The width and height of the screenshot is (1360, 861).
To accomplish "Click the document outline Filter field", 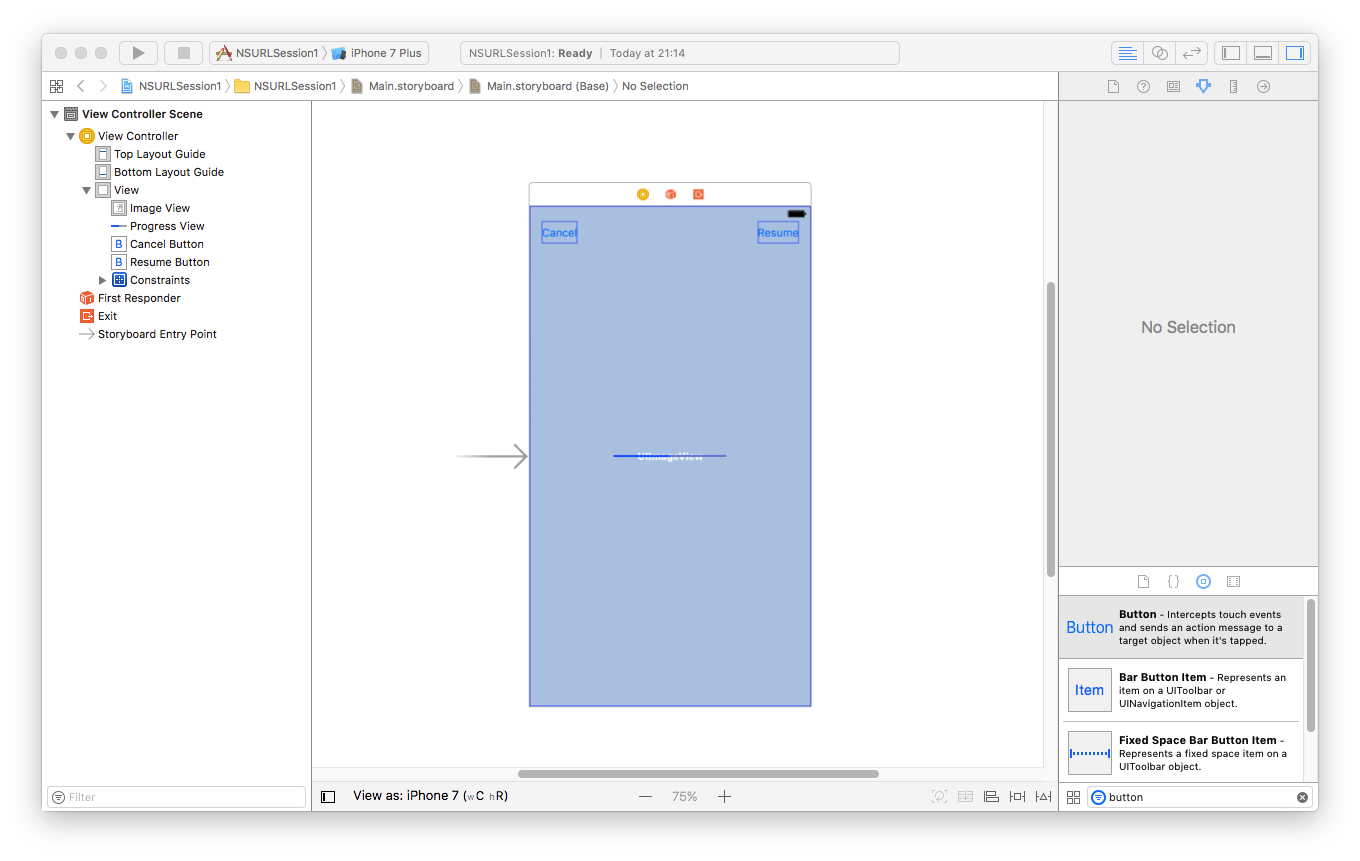I will (176, 797).
